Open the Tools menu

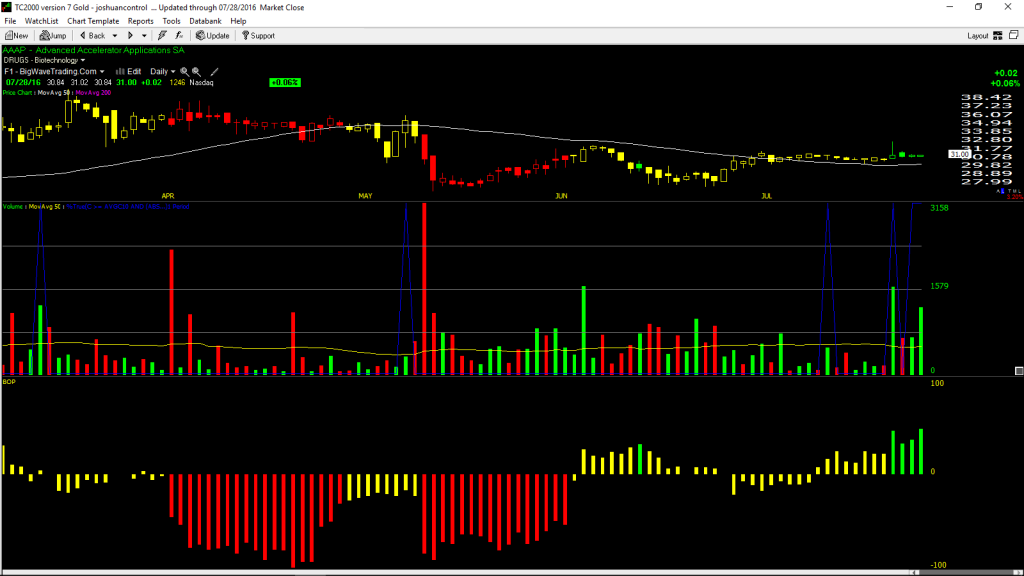171,21
